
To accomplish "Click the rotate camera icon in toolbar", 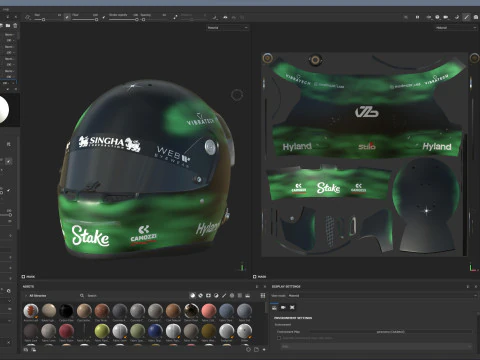I will pos(456,17).
